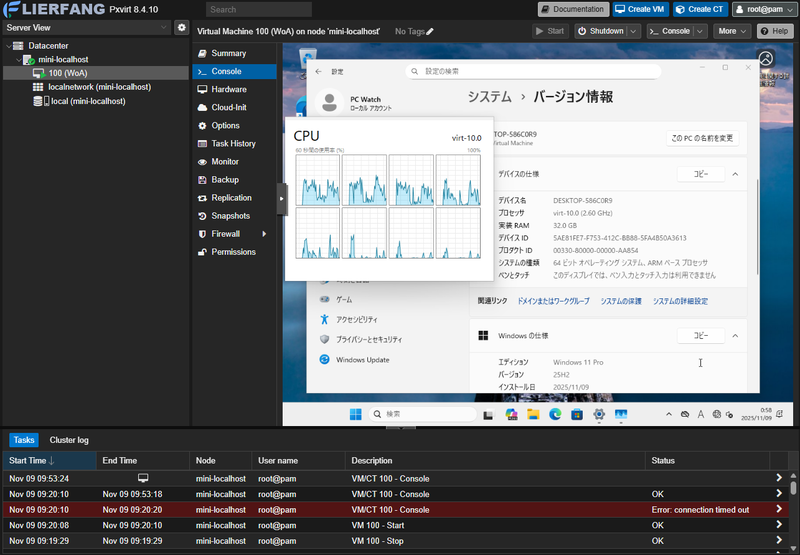The height and width of the screenshot is (555, 800).
Task: Click the Create CT button
Action: click(x=700, y=9)
